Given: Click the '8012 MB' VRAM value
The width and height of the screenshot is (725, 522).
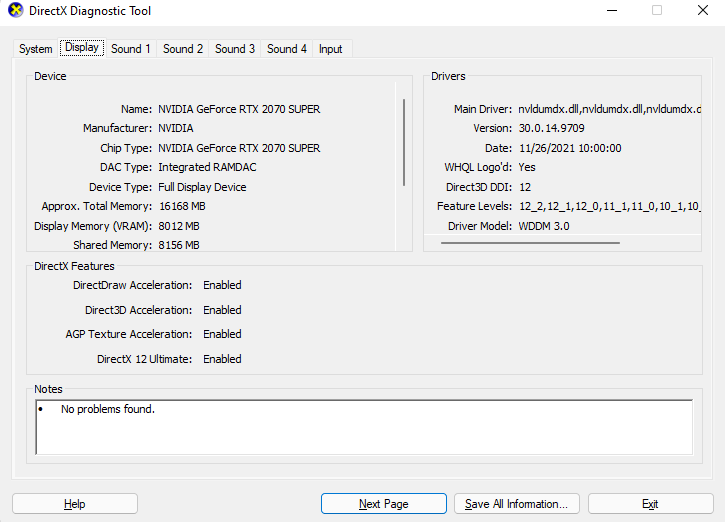Looking at the screenshot, I should coord(179,226).
